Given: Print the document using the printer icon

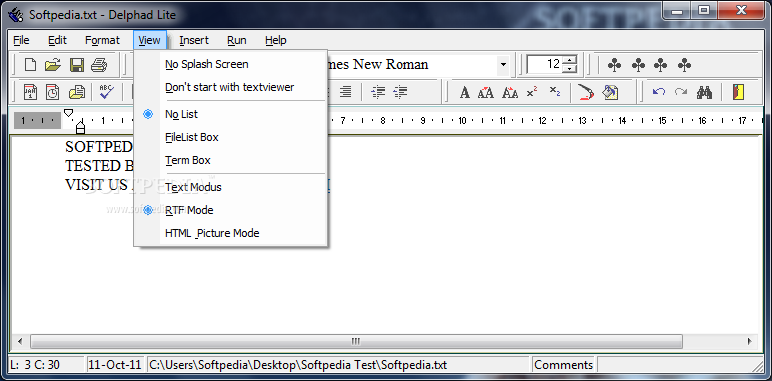Looking at the screenshot, I should coord(98,64).
